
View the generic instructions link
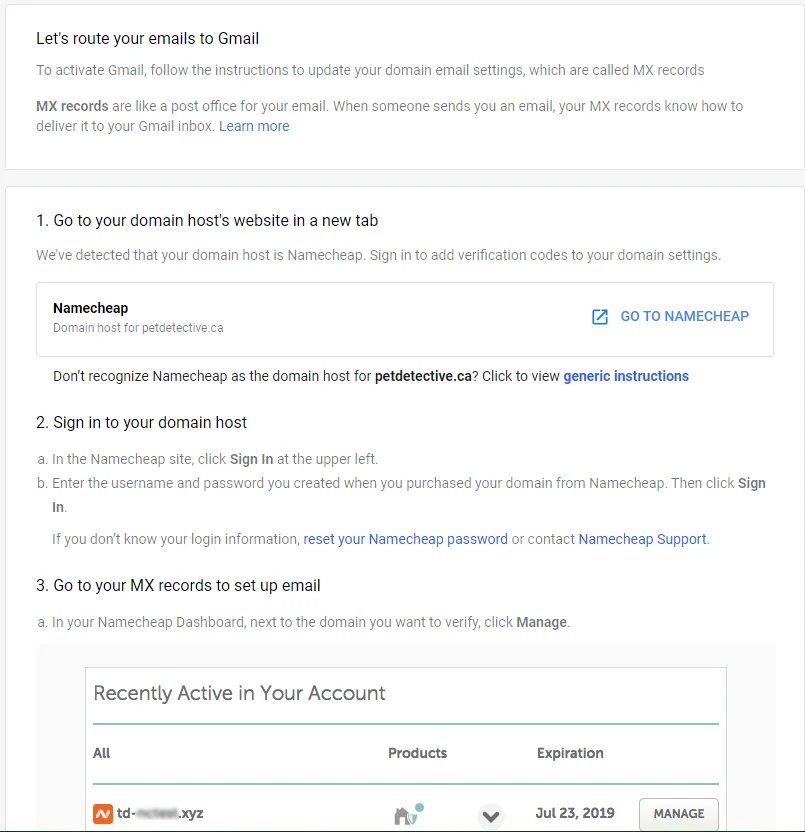tap(626, 376)
